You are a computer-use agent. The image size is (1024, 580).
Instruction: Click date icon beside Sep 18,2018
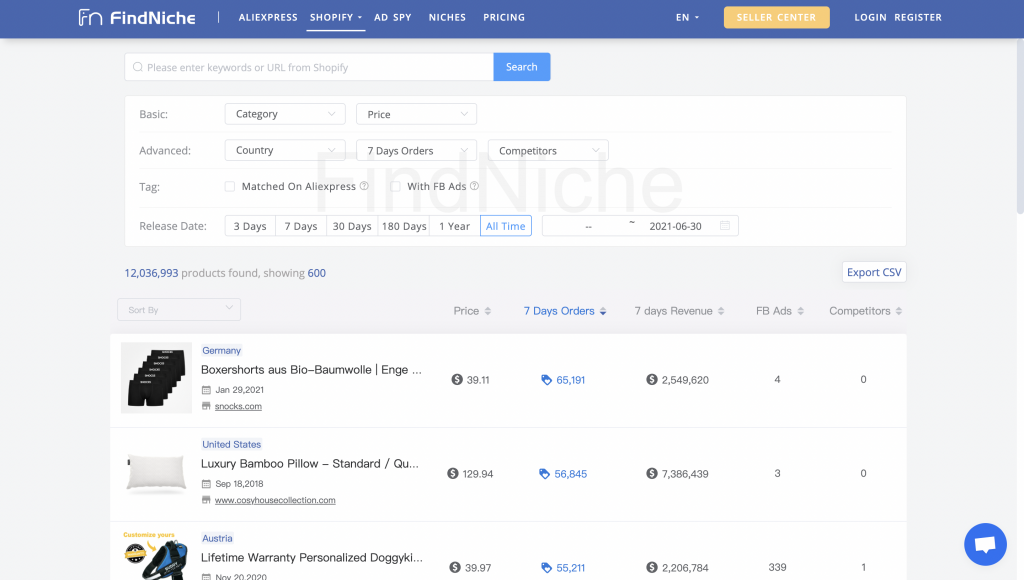[x=206, y=484]
